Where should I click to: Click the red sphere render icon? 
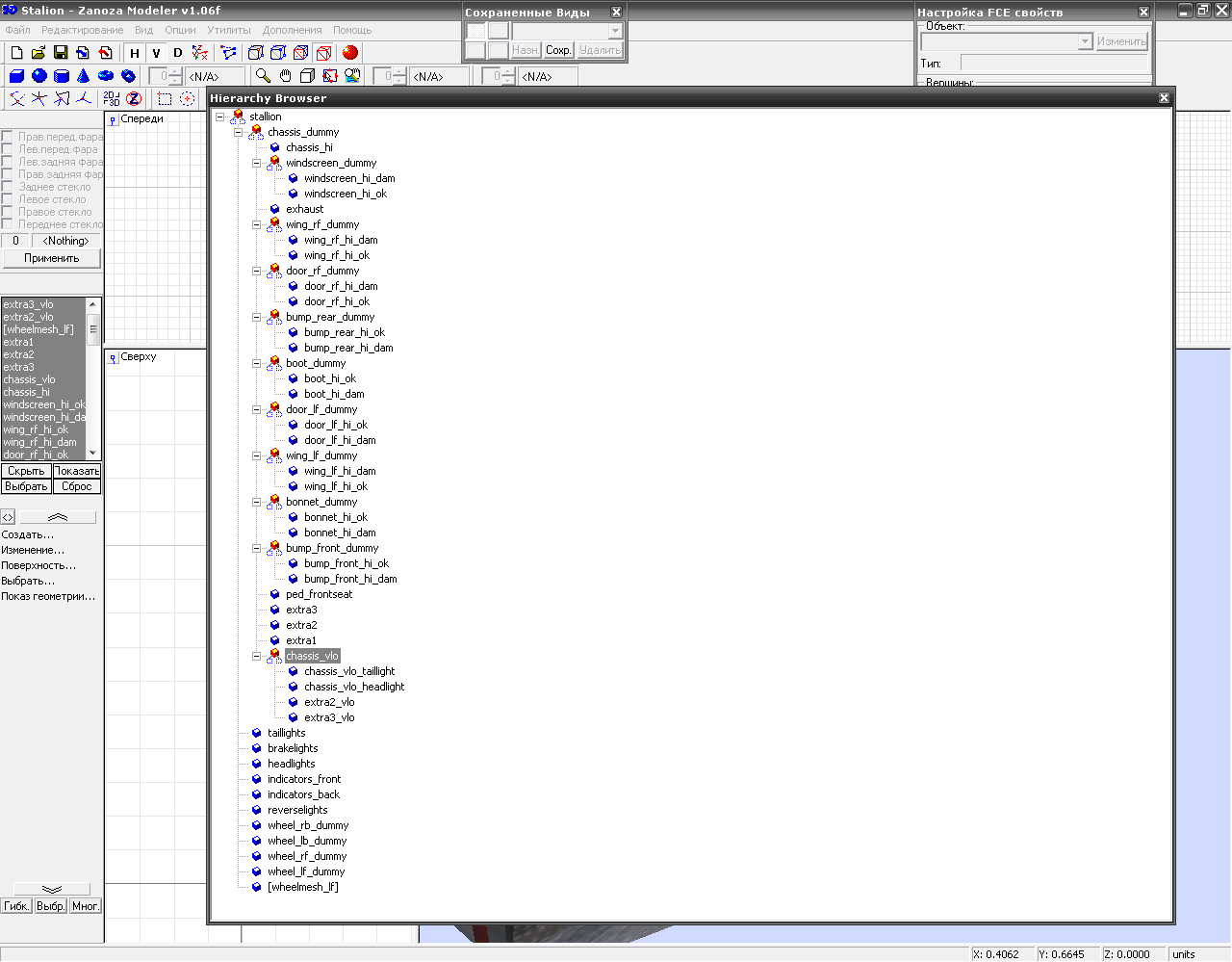tap(349, 53)
